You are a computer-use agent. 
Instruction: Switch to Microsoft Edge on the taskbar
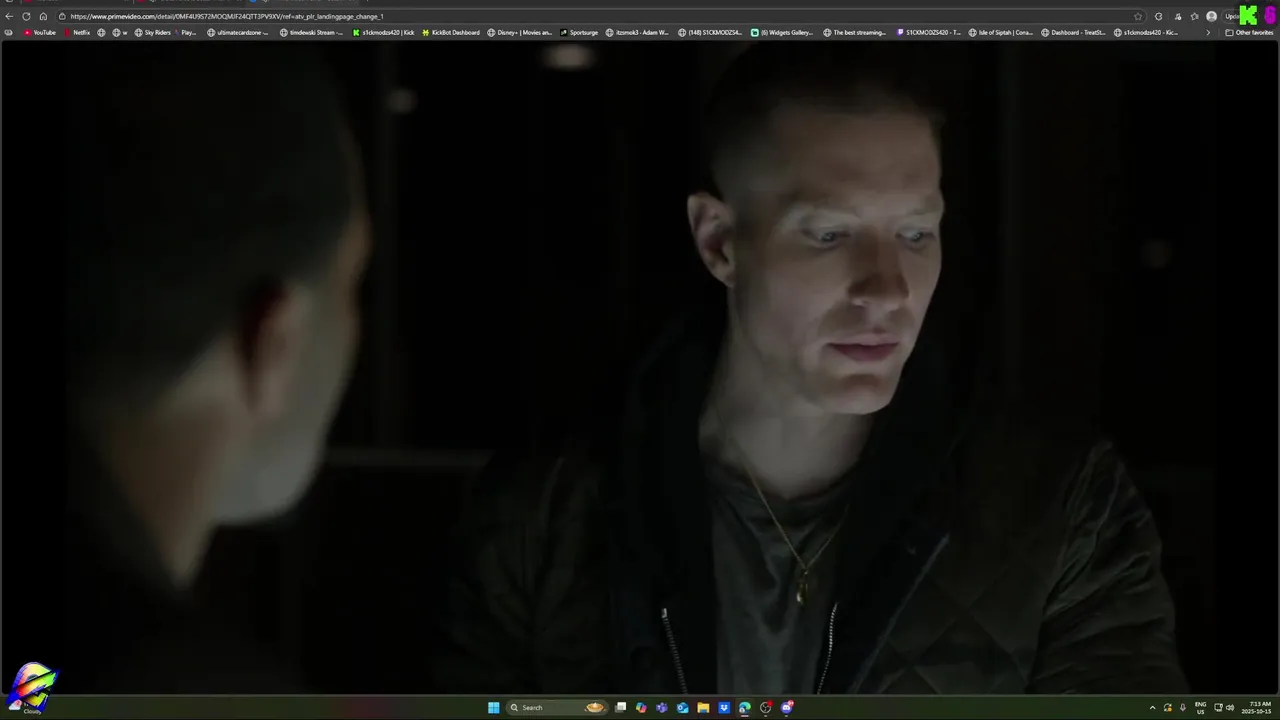[745, 707]
